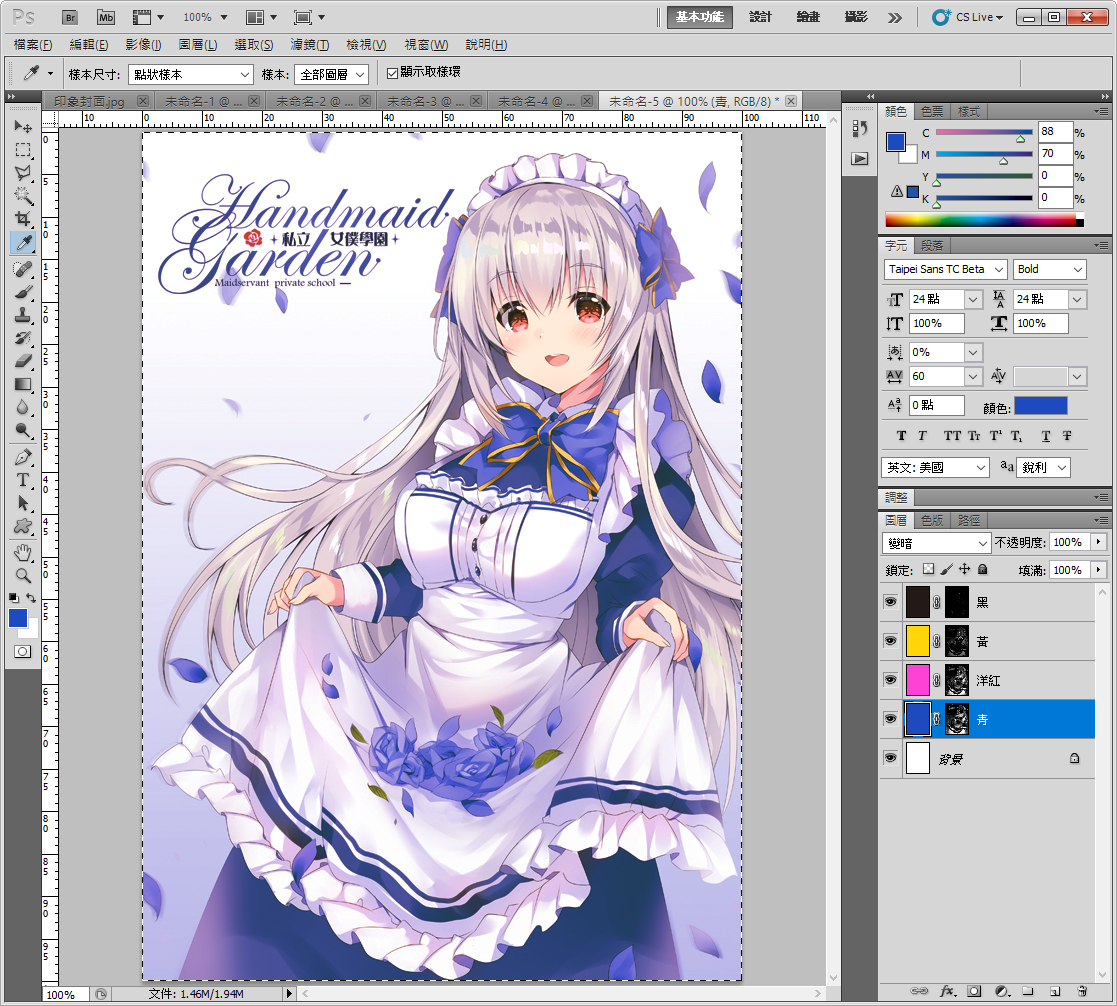The image size is (1117, 1006).
Task: Select the Polygonal Lasso tool
Action: [23, 172]
